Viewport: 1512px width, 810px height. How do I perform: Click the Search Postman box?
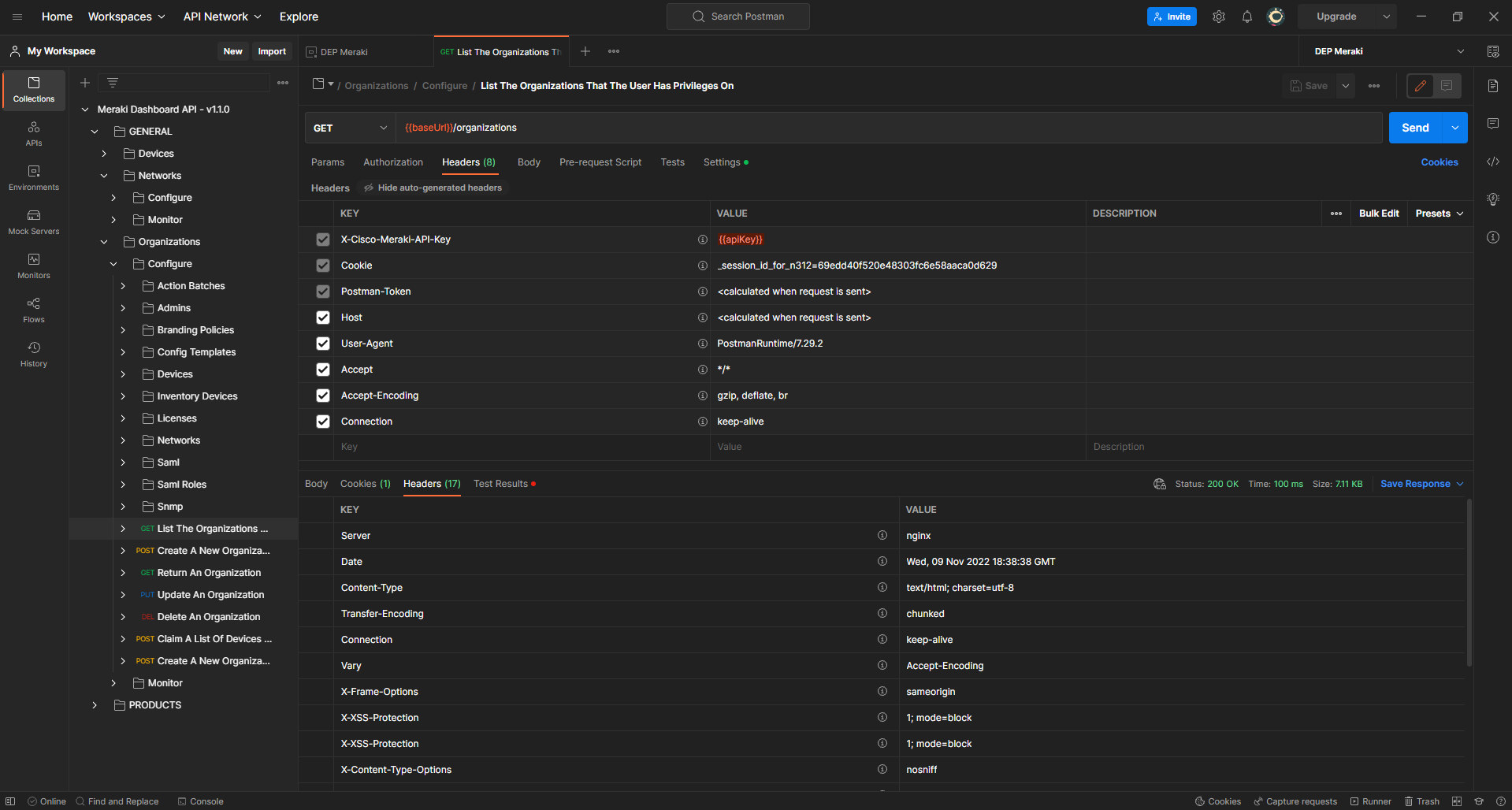738,17
